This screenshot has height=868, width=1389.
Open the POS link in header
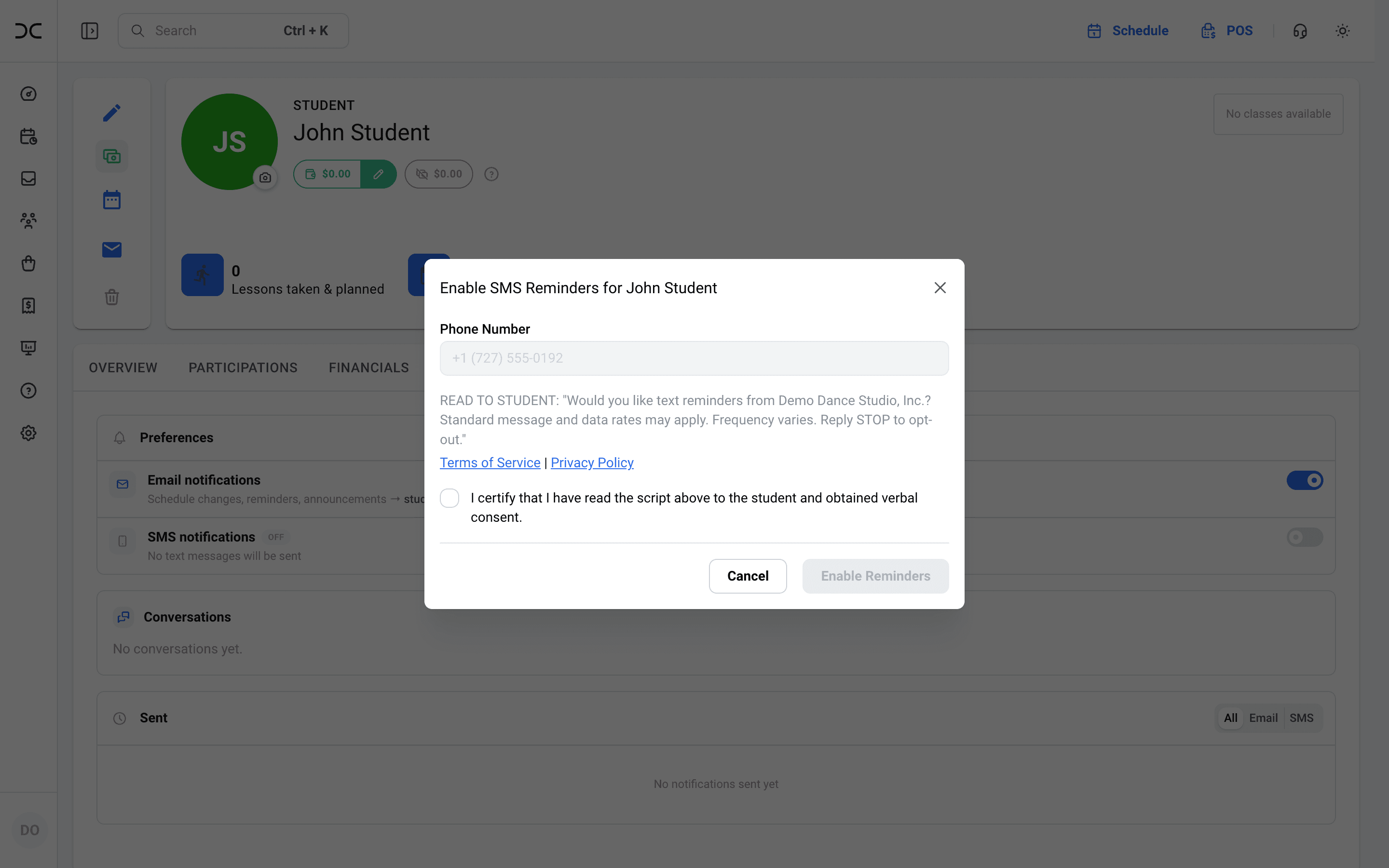point(1226,30)
